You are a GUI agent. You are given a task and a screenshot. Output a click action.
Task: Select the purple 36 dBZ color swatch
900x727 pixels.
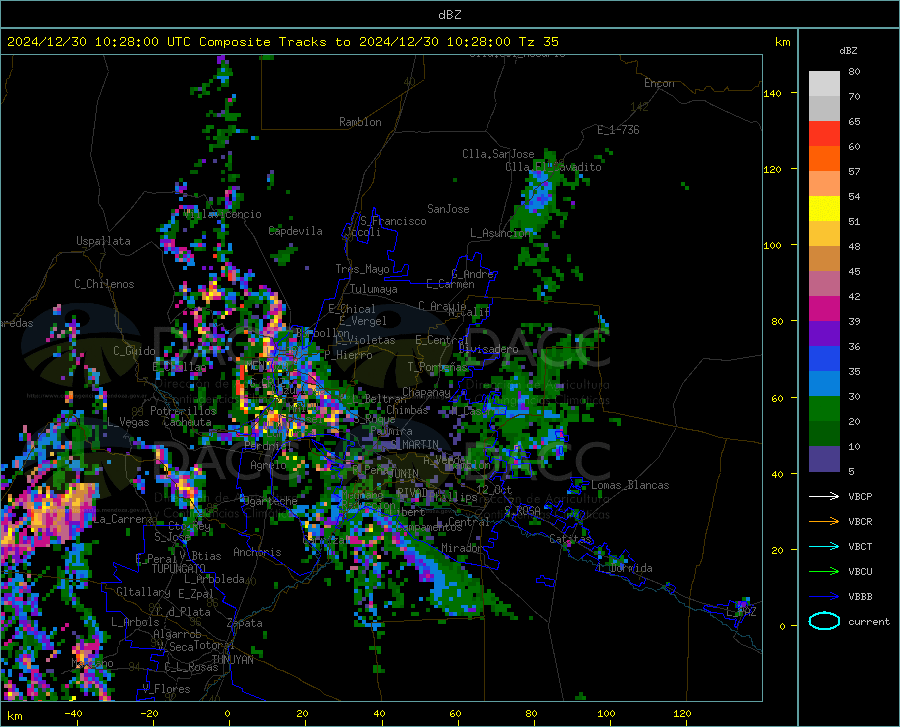tap(824, 334)
